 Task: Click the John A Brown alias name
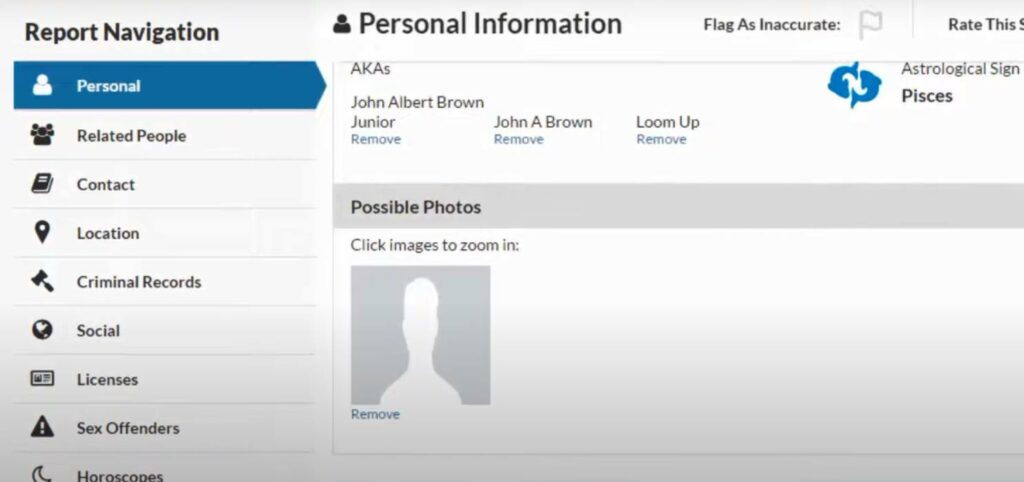(543, 122)
